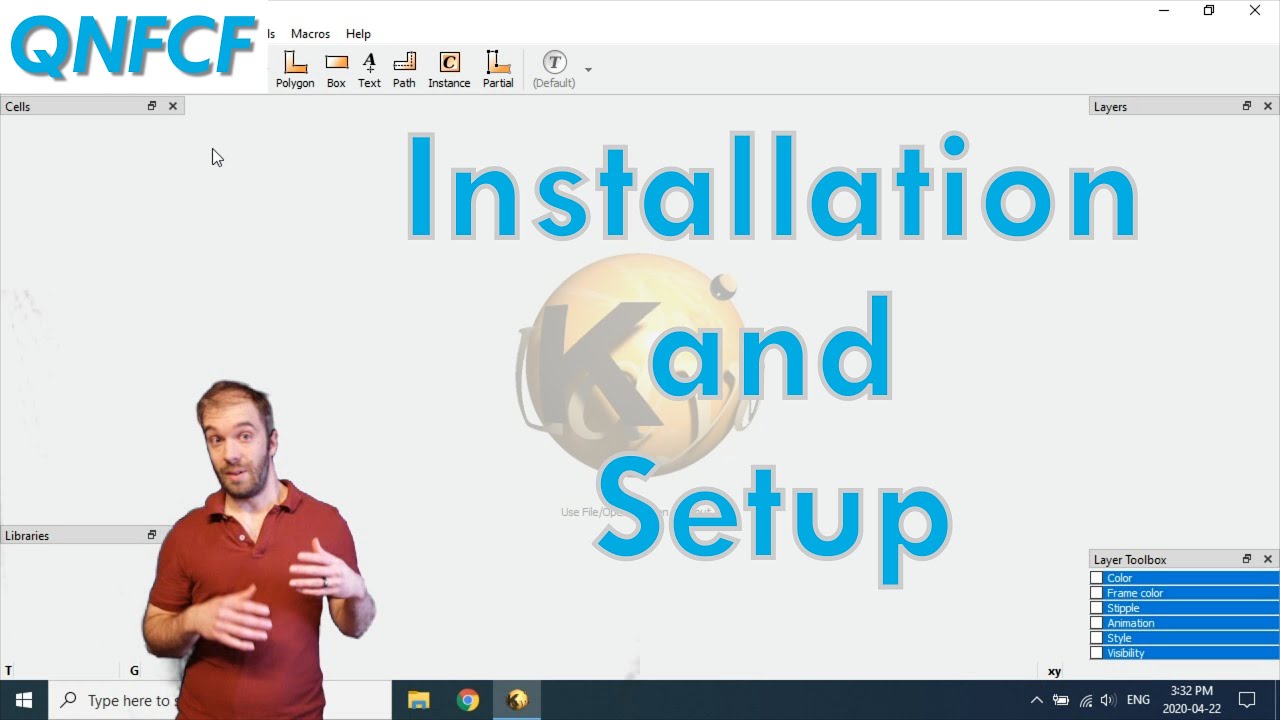This screenshot has height=720, width=1280.
Task: Close the Layers panel
Action: tap(1268, 106)
